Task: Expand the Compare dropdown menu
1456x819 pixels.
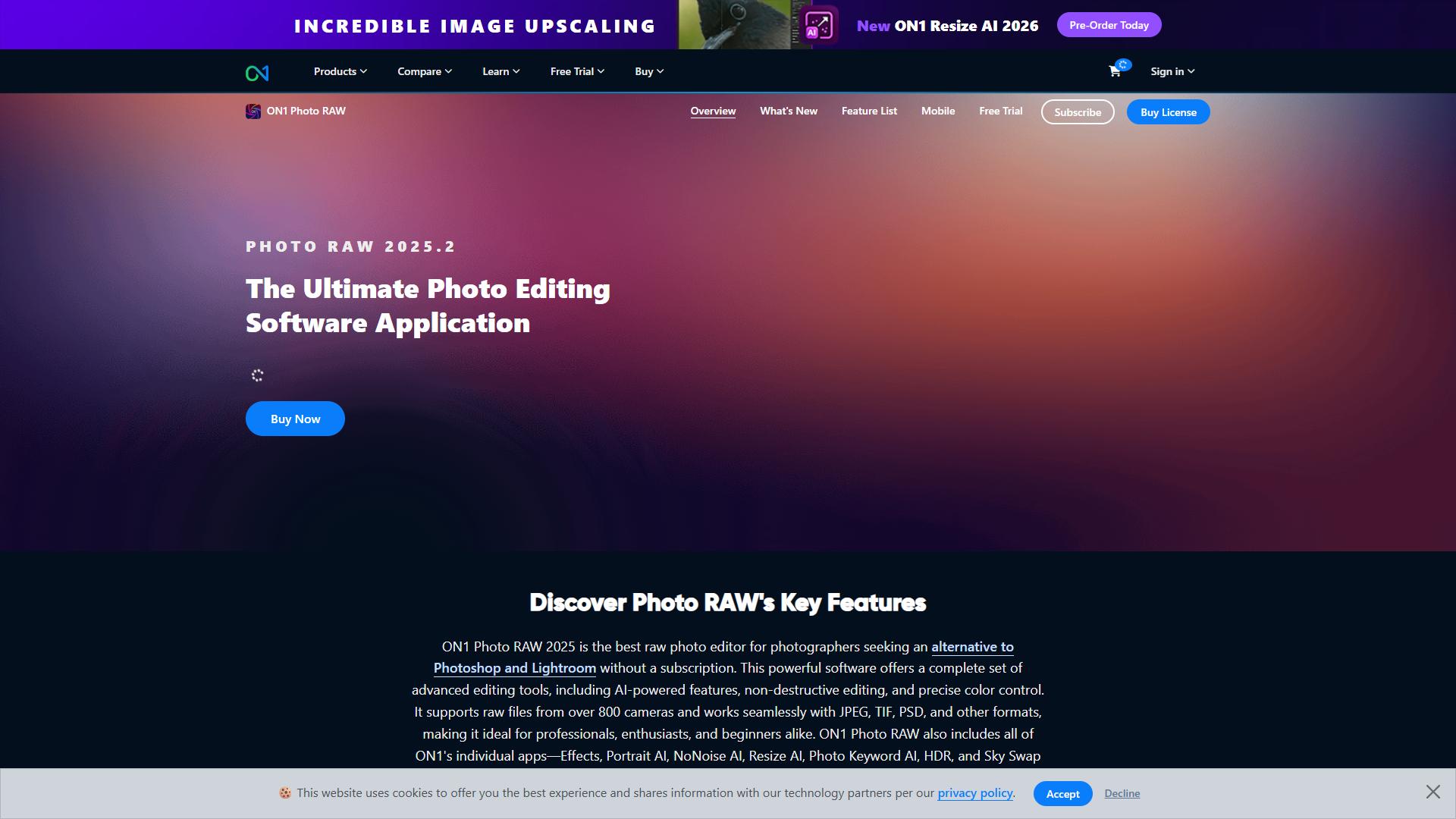Action: (425, 71)
